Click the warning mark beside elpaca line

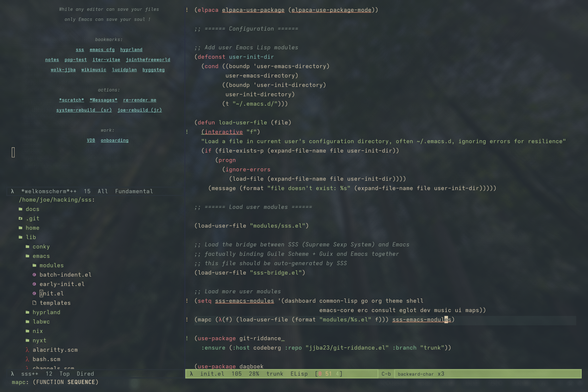click(187, 10)
